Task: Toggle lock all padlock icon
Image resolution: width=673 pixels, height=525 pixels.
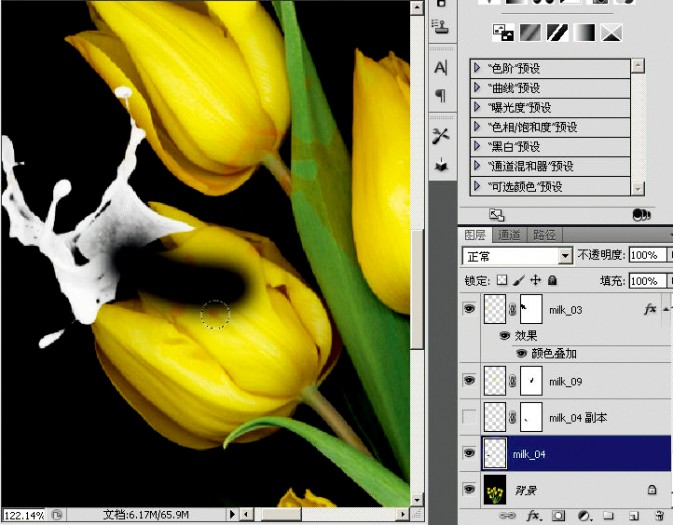Action: [x=552, y=281]
